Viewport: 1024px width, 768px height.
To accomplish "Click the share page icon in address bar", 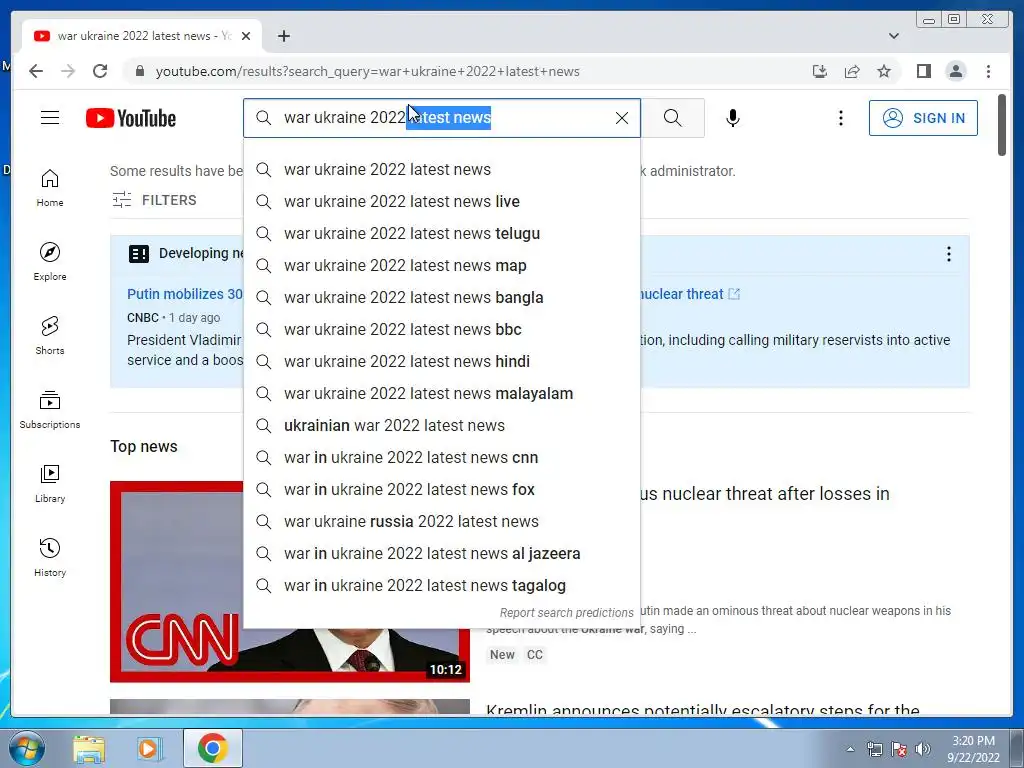I will [852, 71].
